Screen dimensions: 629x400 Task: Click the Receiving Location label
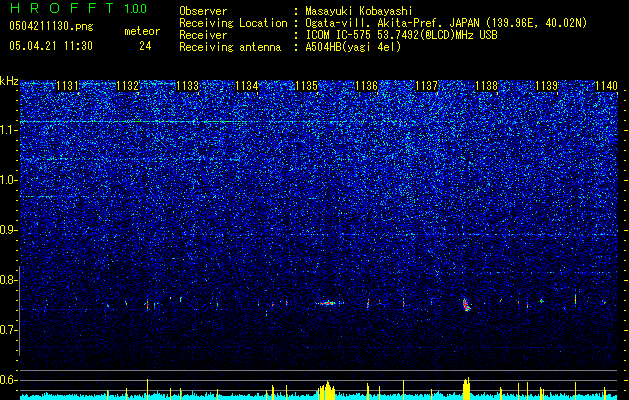[233, 23]
